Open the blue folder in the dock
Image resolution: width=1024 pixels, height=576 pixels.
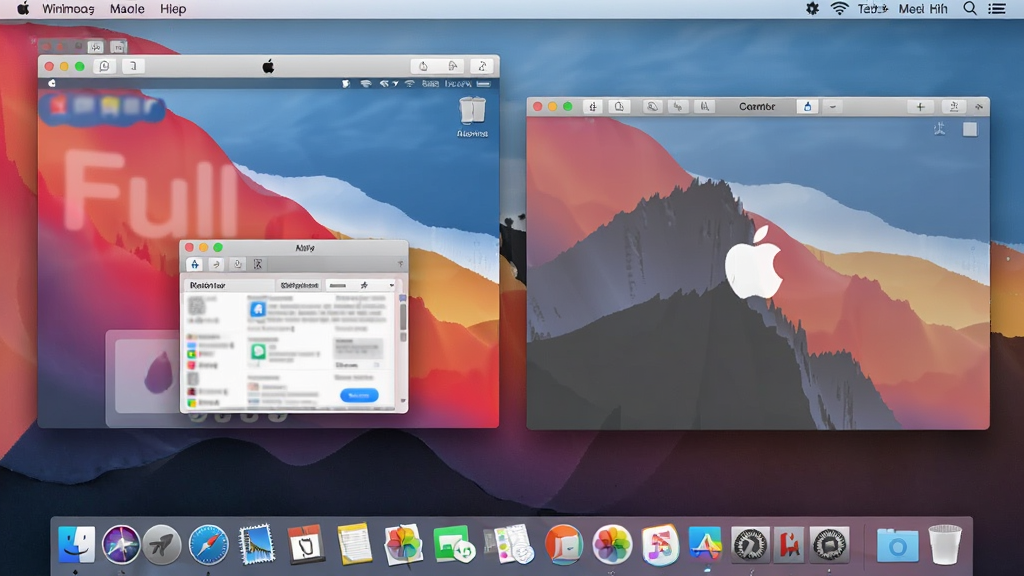[x=897, y=545]
